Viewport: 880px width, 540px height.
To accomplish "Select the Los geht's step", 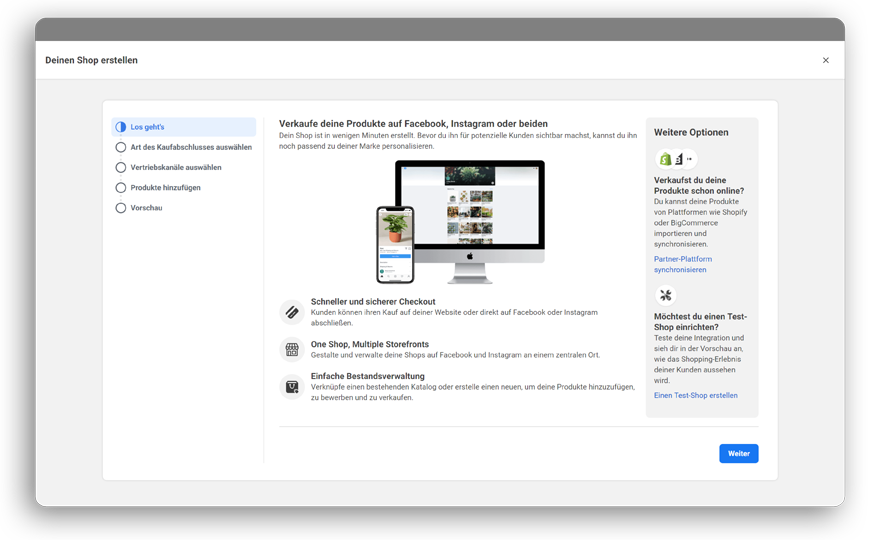I will pyautogui.click(x=184, y=127).
